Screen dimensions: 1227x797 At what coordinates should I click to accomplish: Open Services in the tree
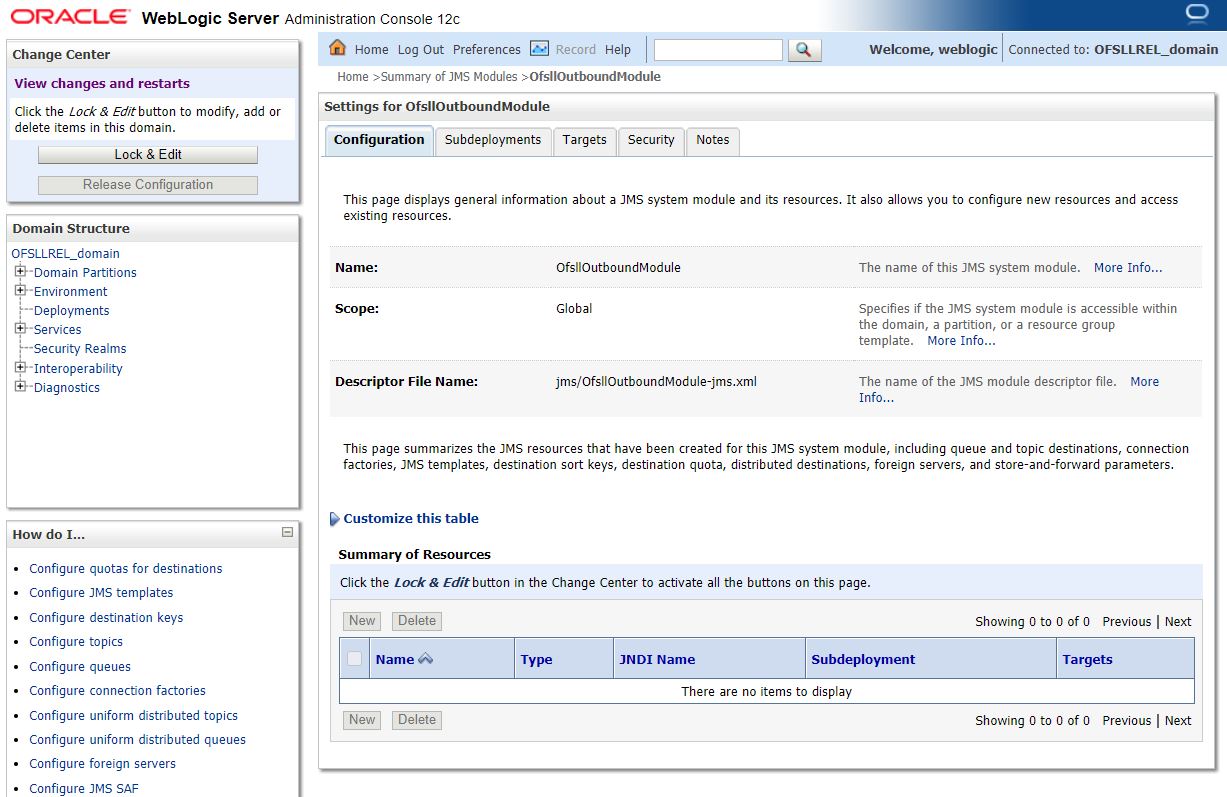point(58,329)
